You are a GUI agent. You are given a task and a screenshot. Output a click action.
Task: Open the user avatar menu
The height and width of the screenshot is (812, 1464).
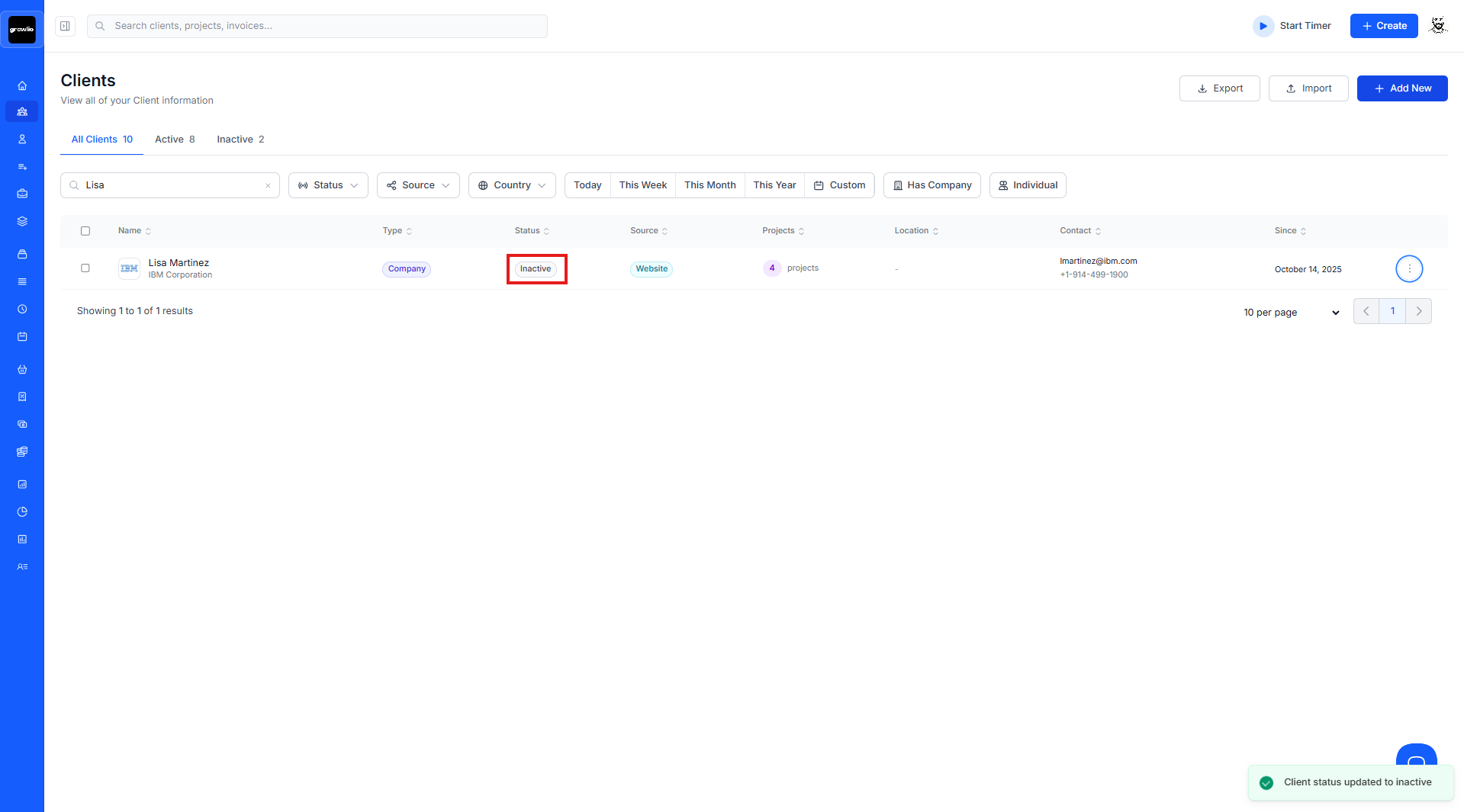1438,26
